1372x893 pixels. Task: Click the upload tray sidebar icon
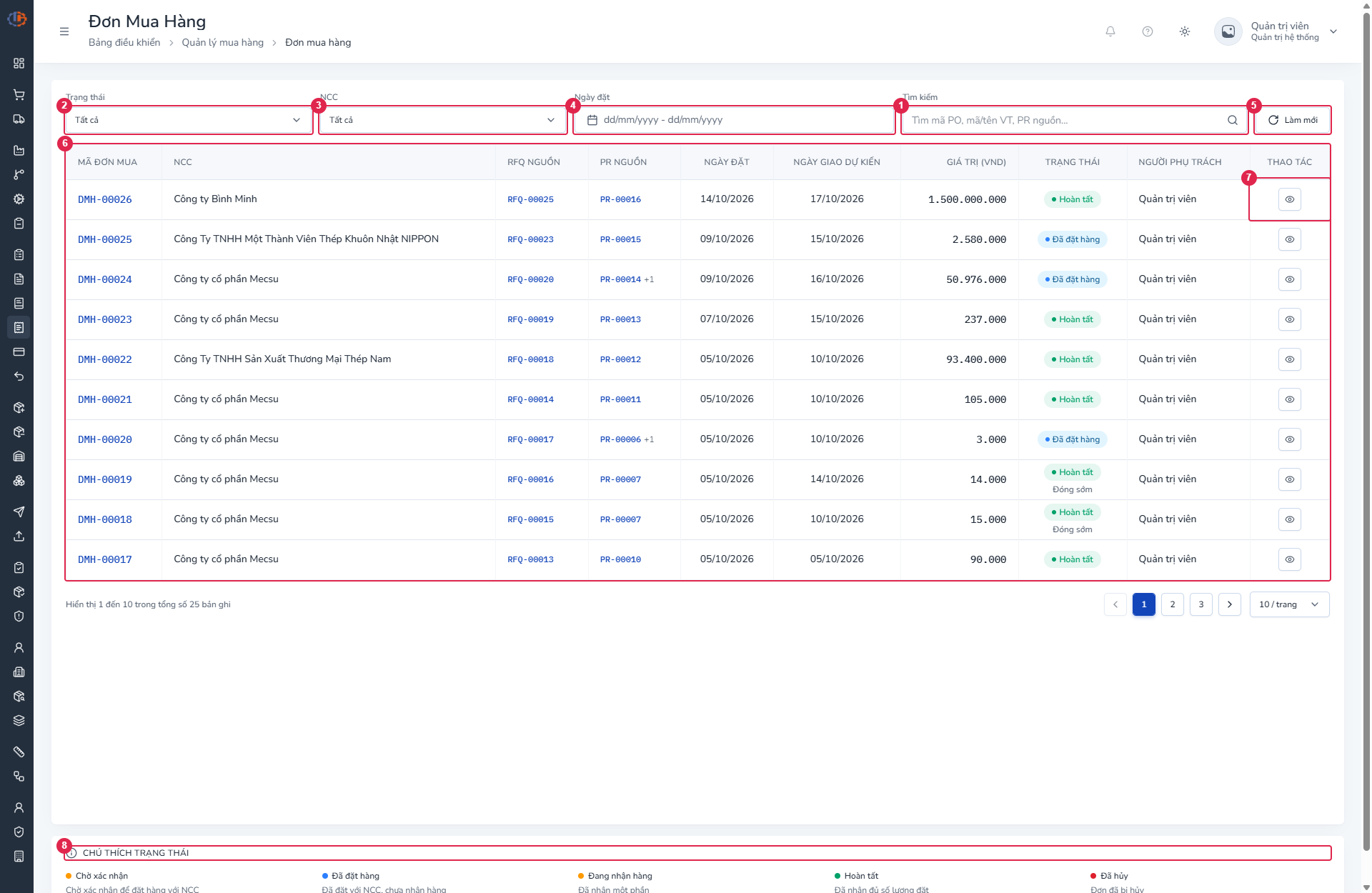tap(19, 537)
